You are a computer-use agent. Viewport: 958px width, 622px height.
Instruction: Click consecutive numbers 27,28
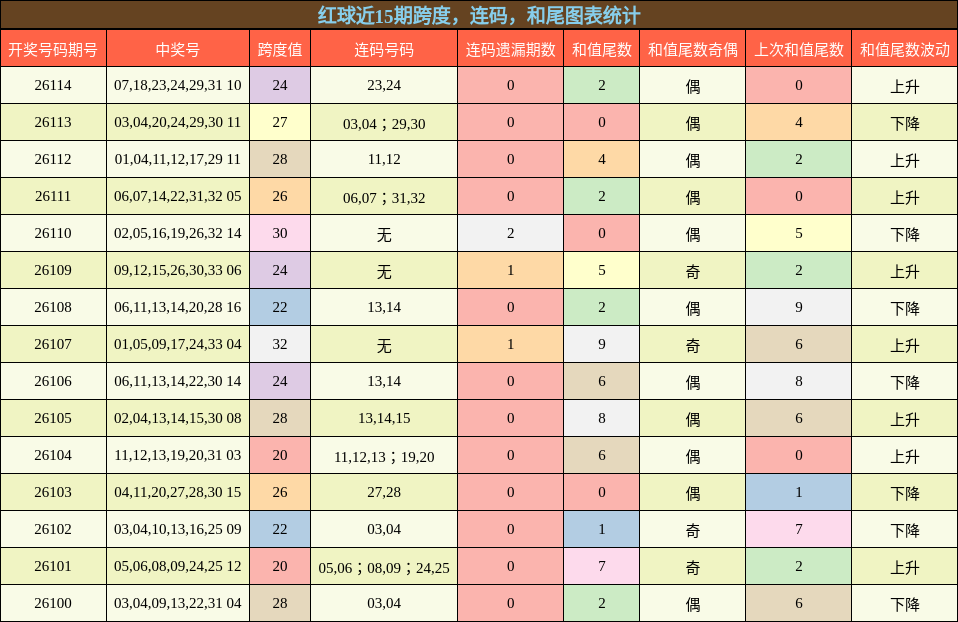[384, 492]
